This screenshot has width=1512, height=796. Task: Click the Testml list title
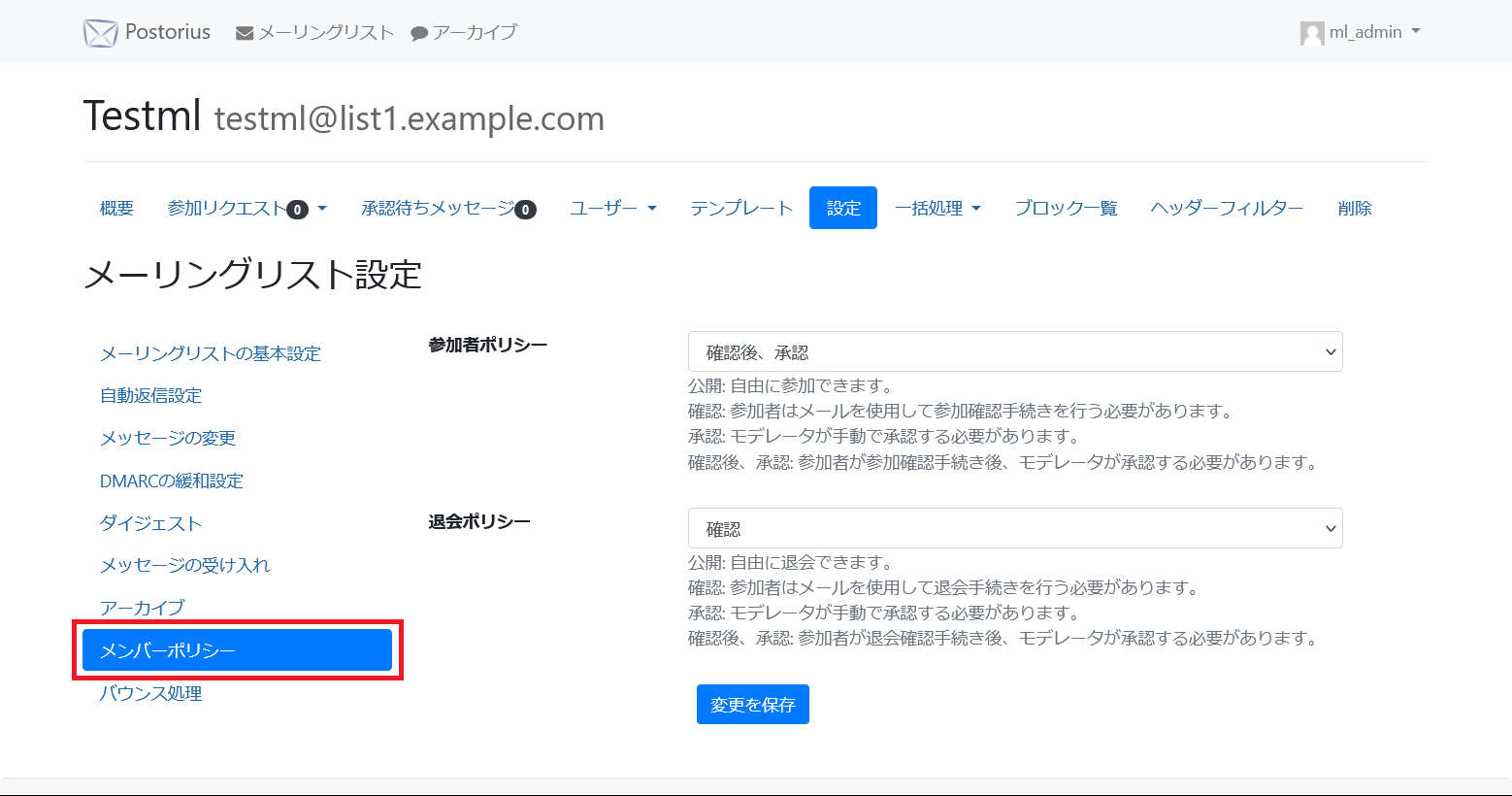coord(142,116)
